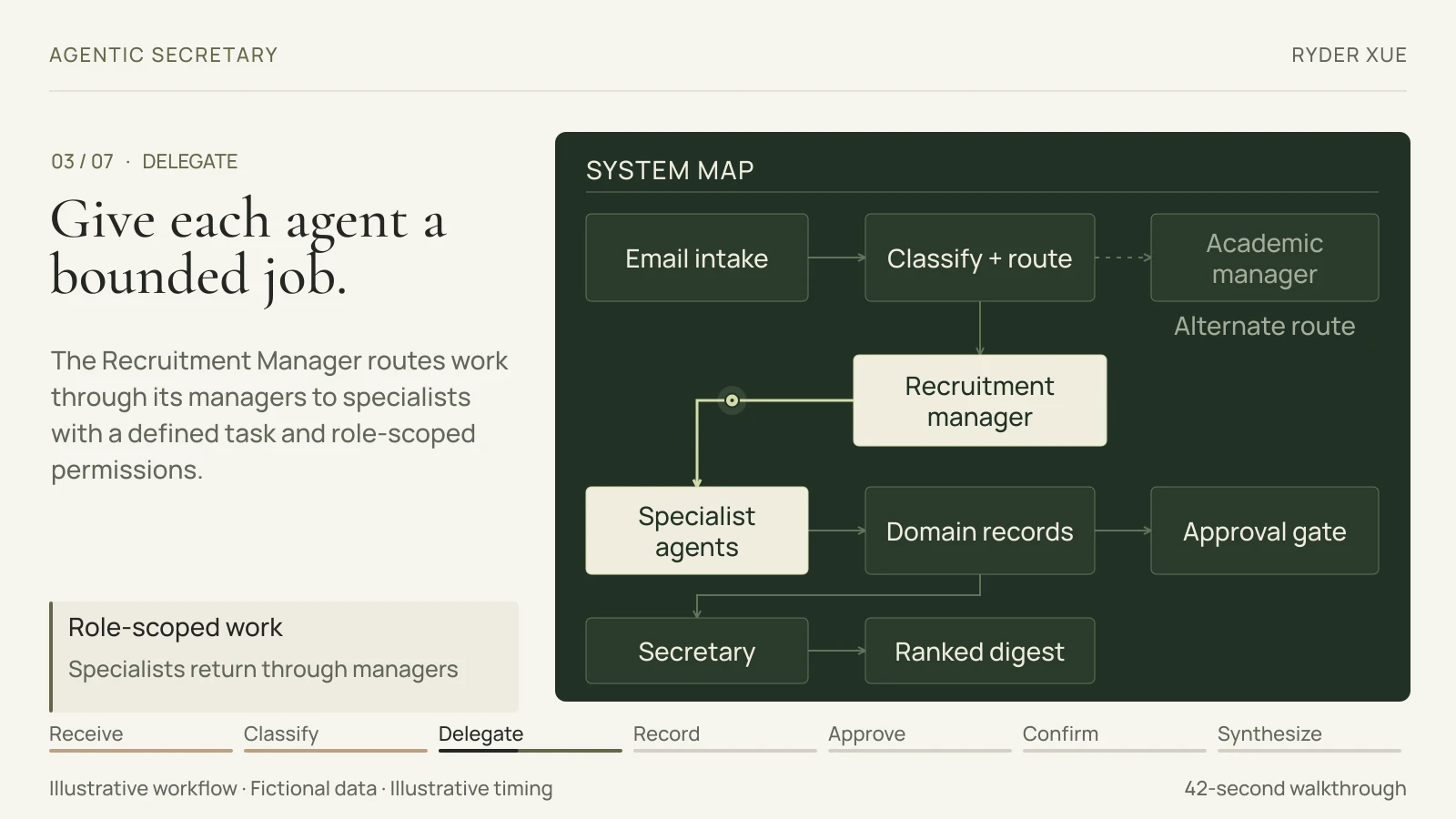Select the Classify + route node

[980, 258]
